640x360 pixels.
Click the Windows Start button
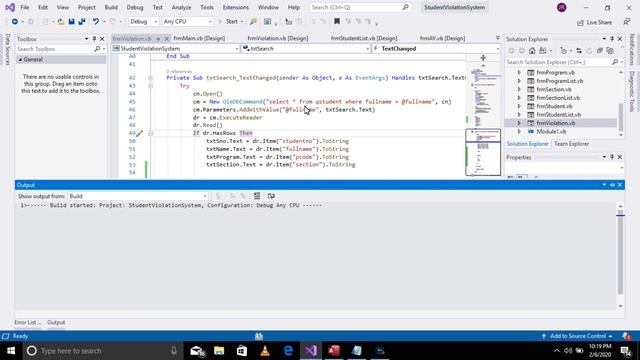click(11, 351)
